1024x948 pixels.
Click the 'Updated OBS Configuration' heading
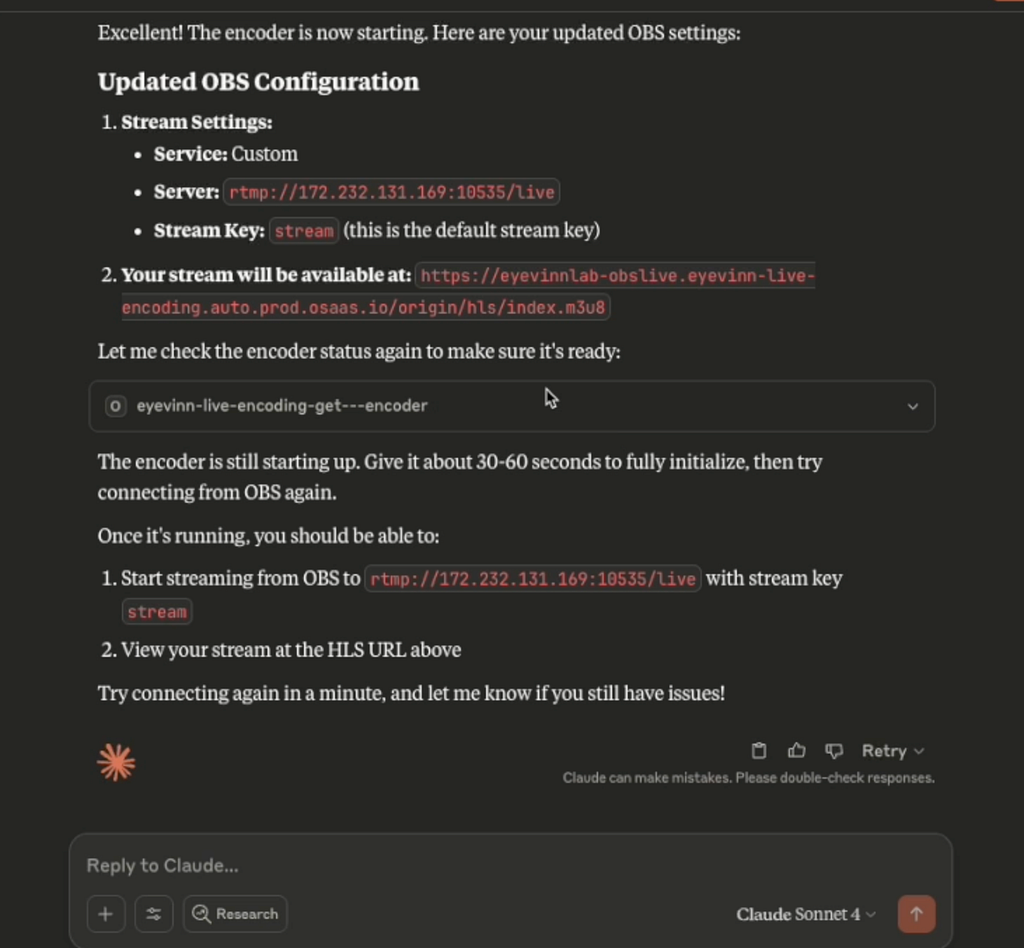click(x=258, y=82)
